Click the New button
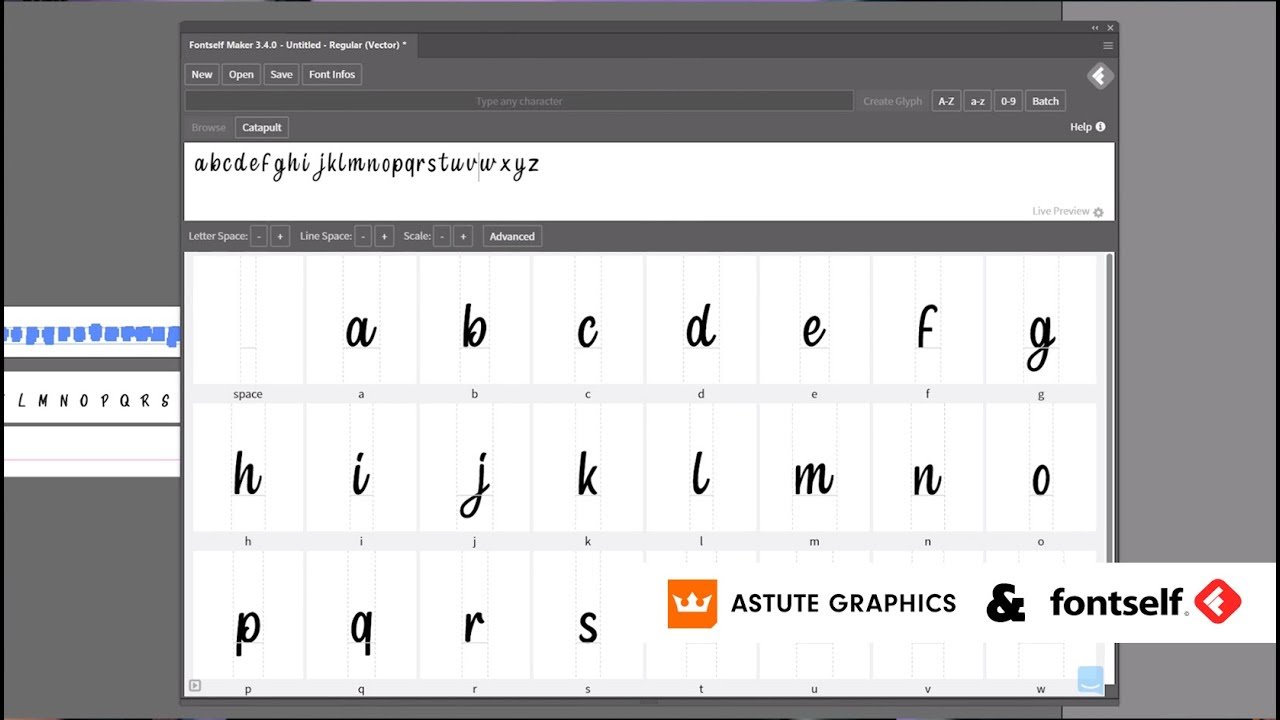 202,74
